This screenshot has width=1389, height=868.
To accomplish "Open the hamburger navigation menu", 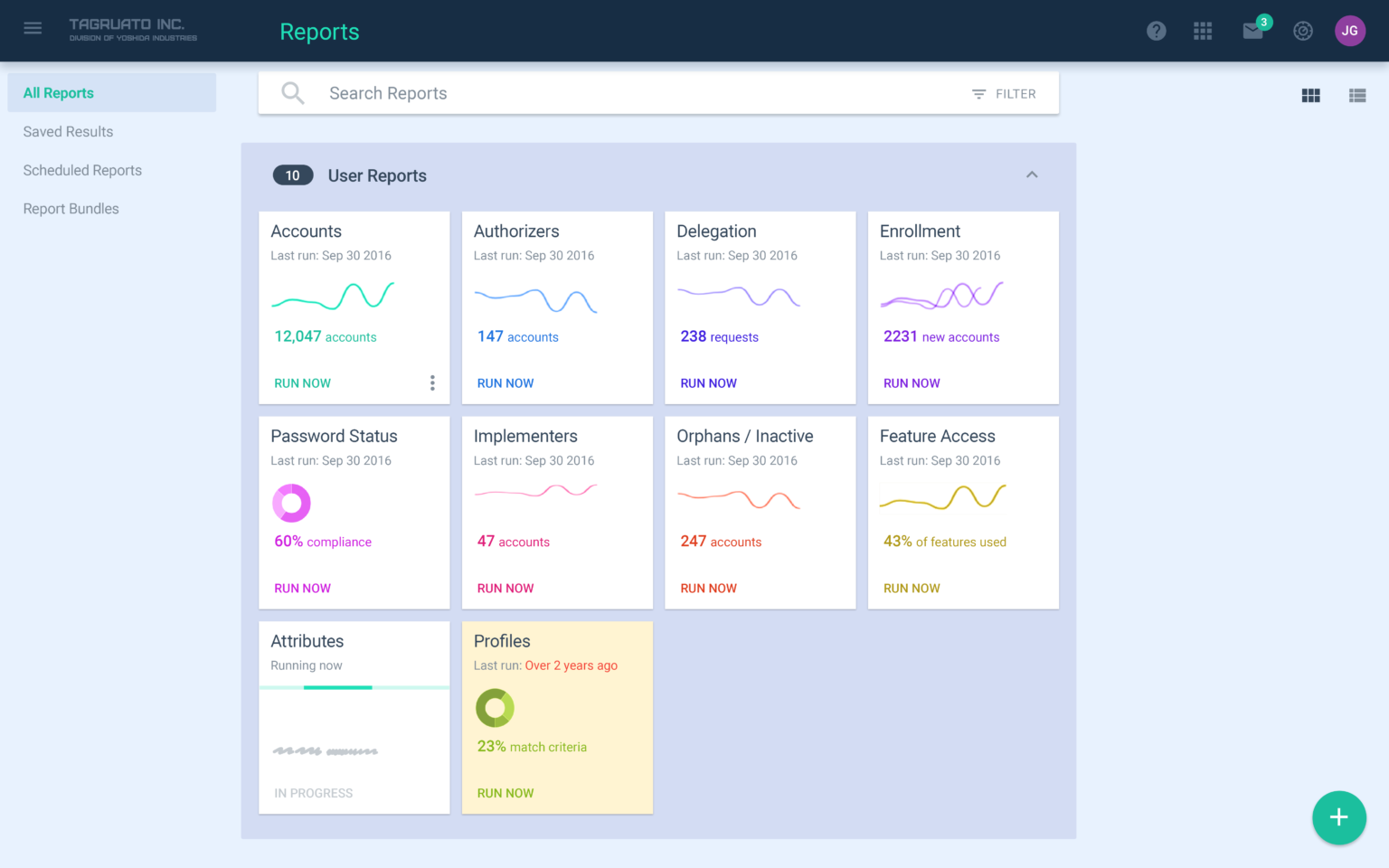I will tap(33, 28).
